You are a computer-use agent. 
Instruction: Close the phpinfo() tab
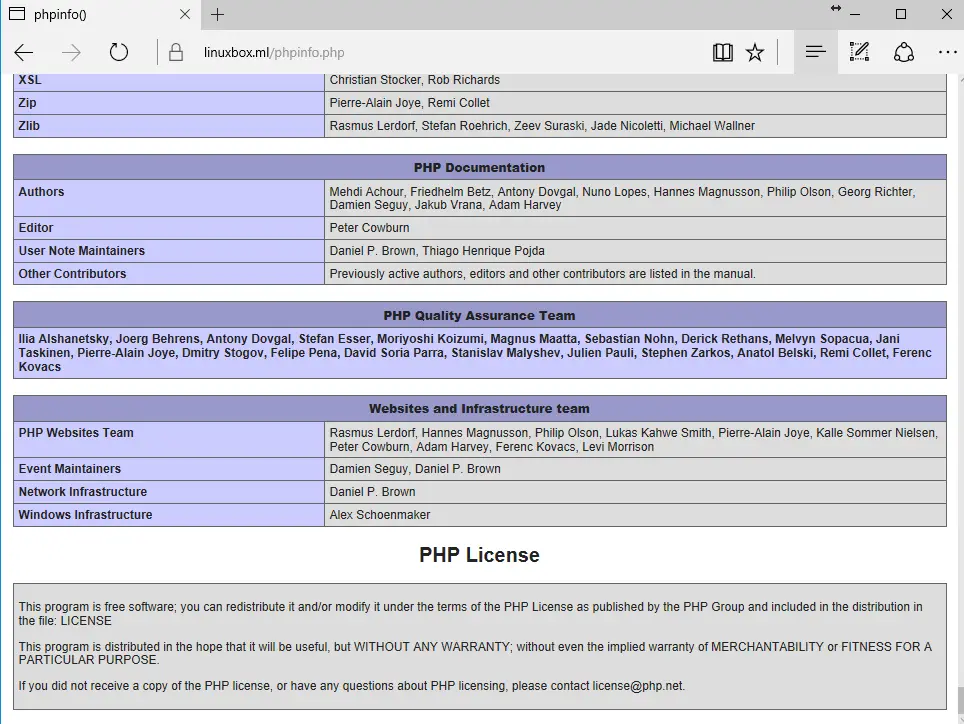(x=184, y=14)
